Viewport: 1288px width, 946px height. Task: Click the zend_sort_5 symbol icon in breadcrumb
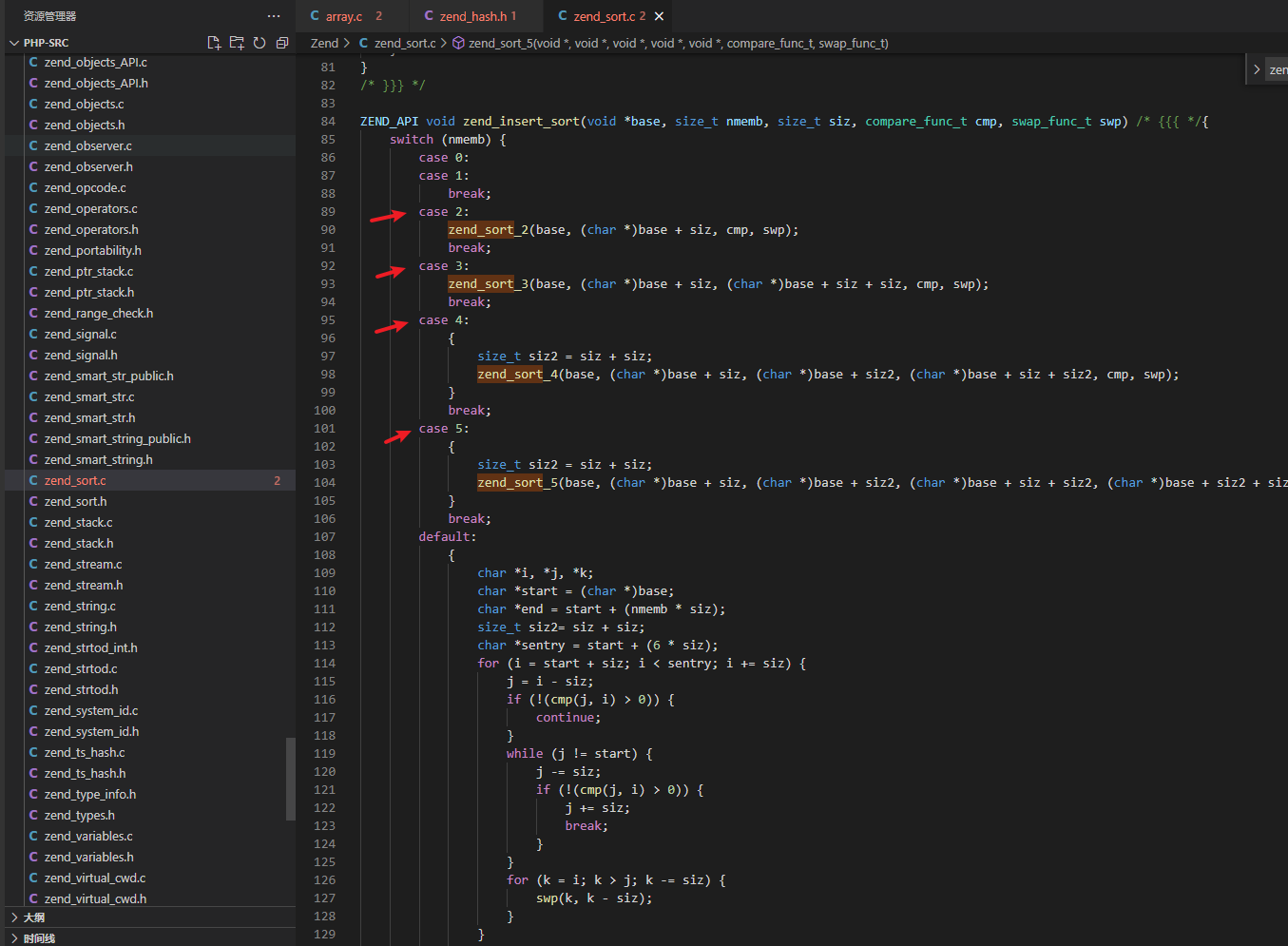pyautogui.click(x=458, y=43)
